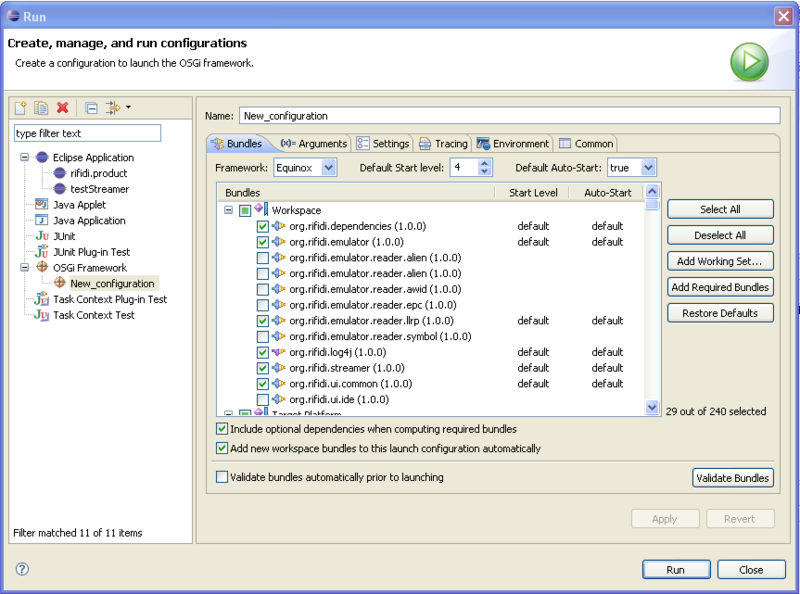Click the Task Context Test icon
The height and width of the screenshot is (594, 800).
pyautogui.click(x=42, y=315)
